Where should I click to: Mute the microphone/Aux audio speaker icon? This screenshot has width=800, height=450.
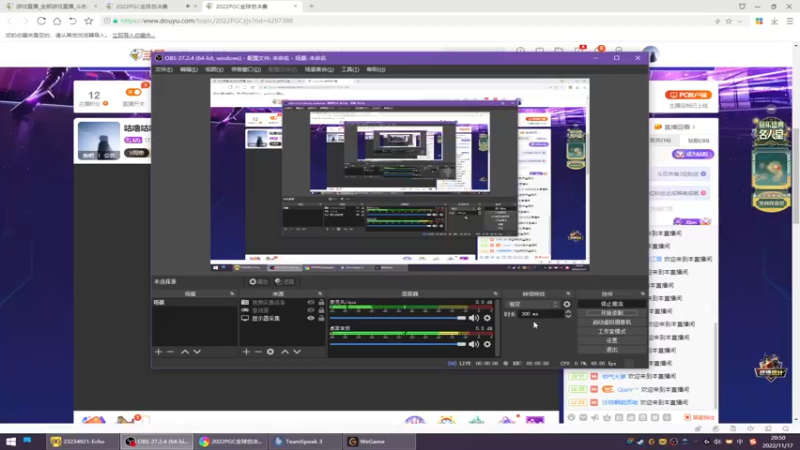pyautogui.click(x=474, y=318)
